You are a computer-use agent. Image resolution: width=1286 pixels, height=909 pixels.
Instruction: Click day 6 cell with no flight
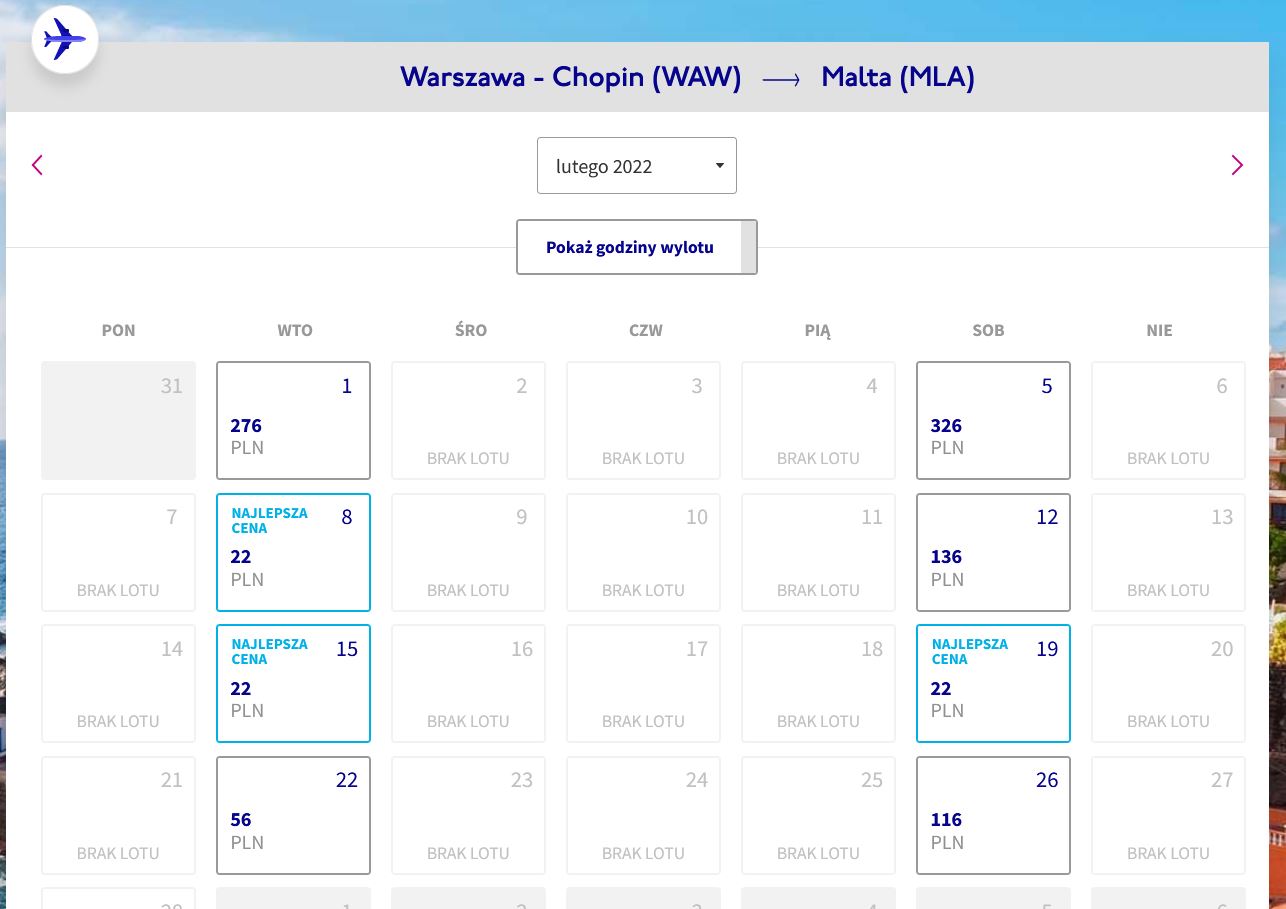[x=1168, y=420]
